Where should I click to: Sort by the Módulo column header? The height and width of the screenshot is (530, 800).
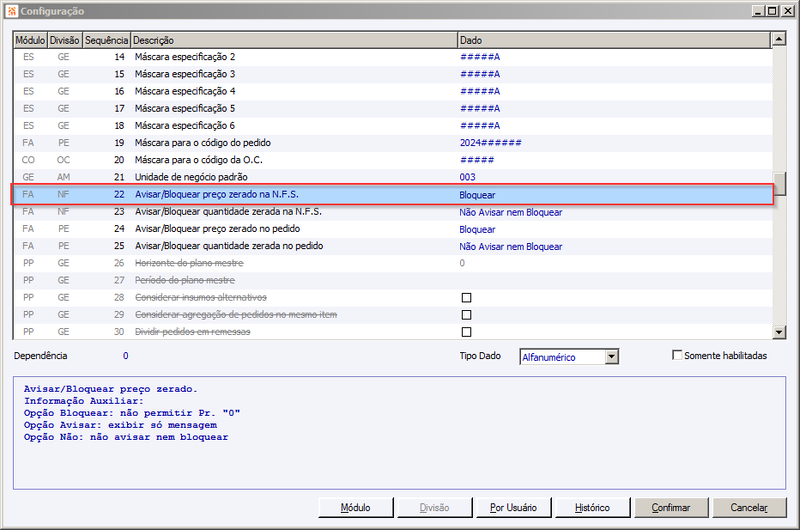coord(30,40)
